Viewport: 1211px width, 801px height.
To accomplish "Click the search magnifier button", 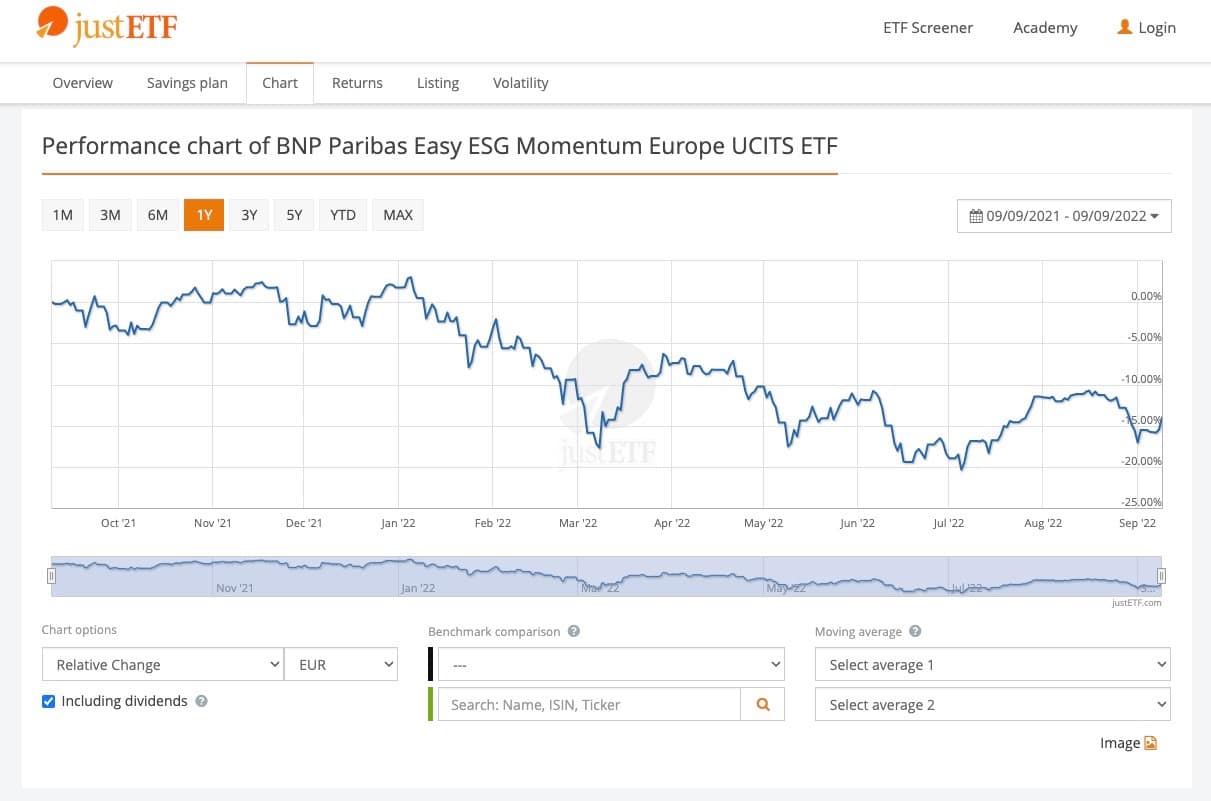I will point(763,704).
